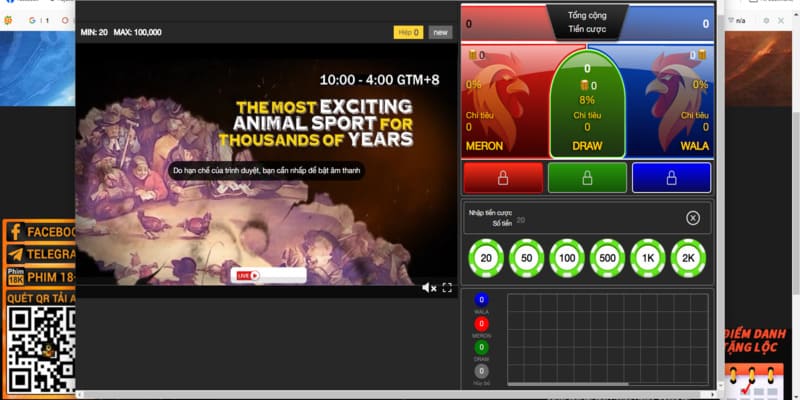
Task: Click the calendar check-in icon
Action: tap(754, 381)
